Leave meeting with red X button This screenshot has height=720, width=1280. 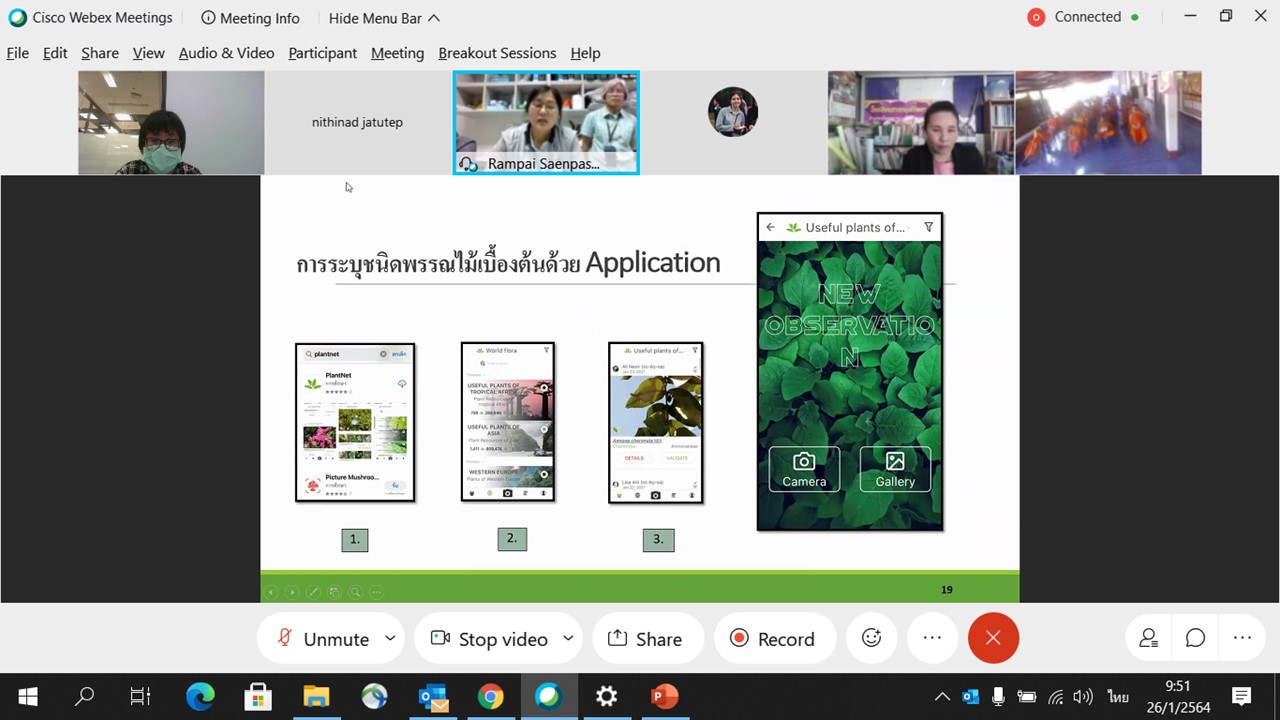click(x=993, y=638)
